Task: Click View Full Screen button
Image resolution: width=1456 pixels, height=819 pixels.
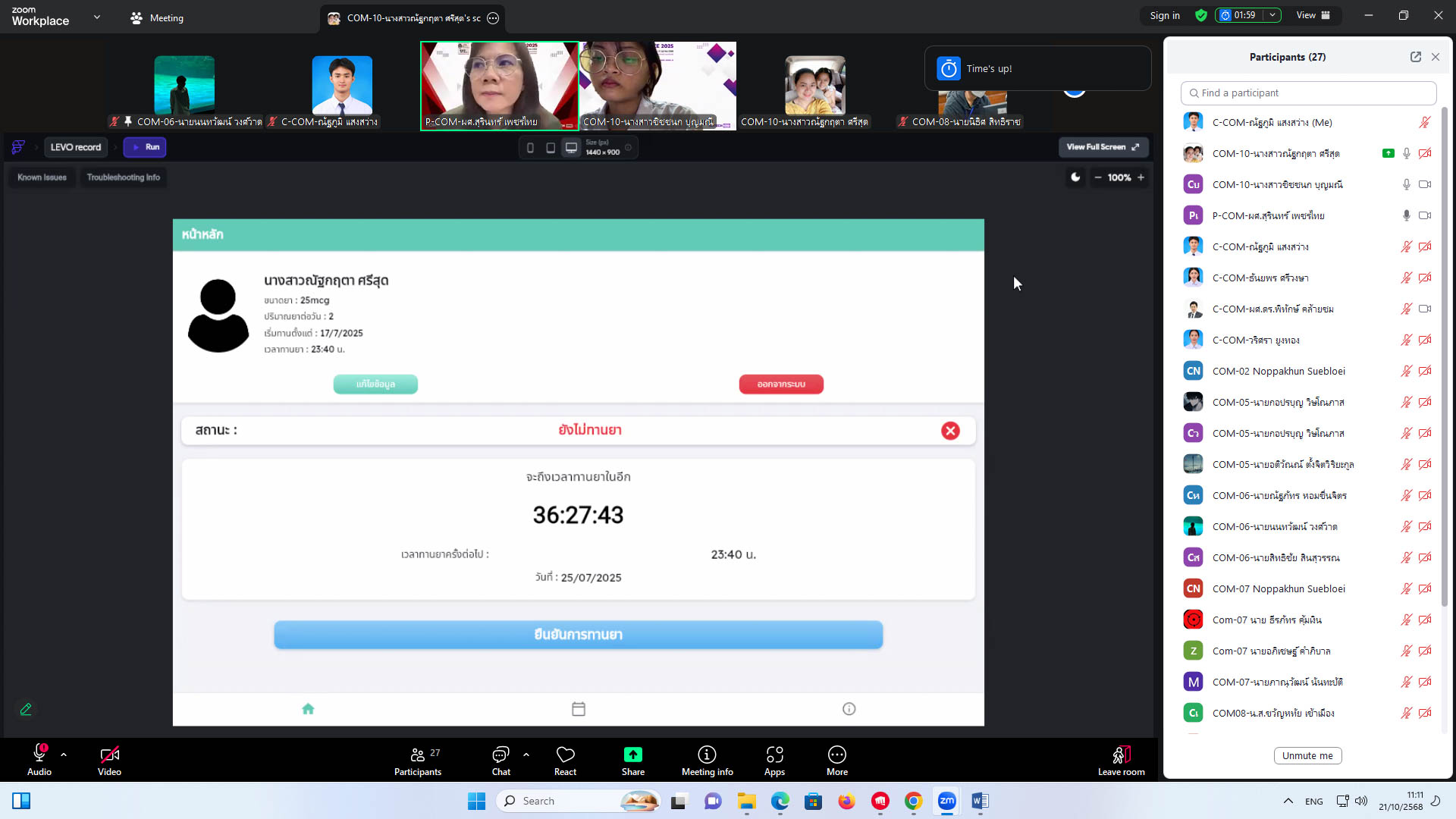Action: click(x=1103, y=147)
